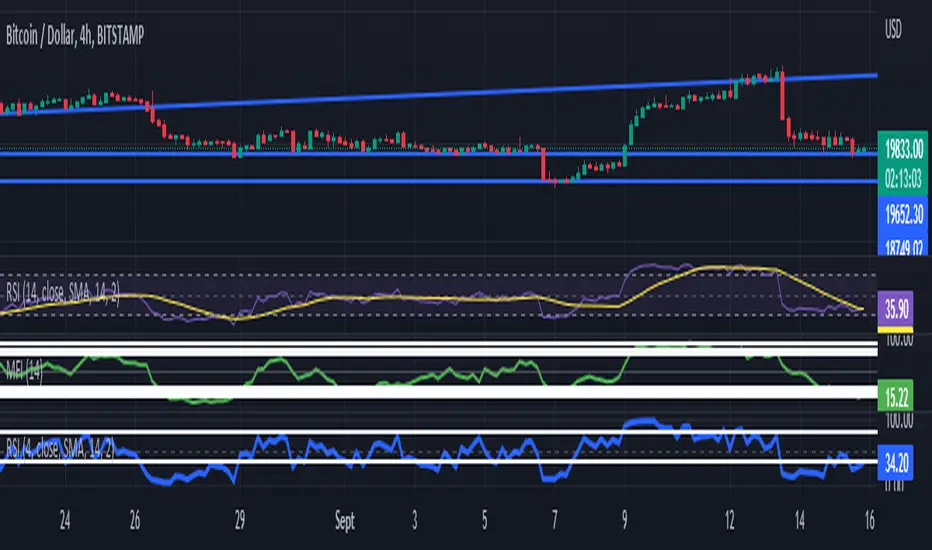
Task: Click the long red candle near date 7
Action: click(543, 164)
